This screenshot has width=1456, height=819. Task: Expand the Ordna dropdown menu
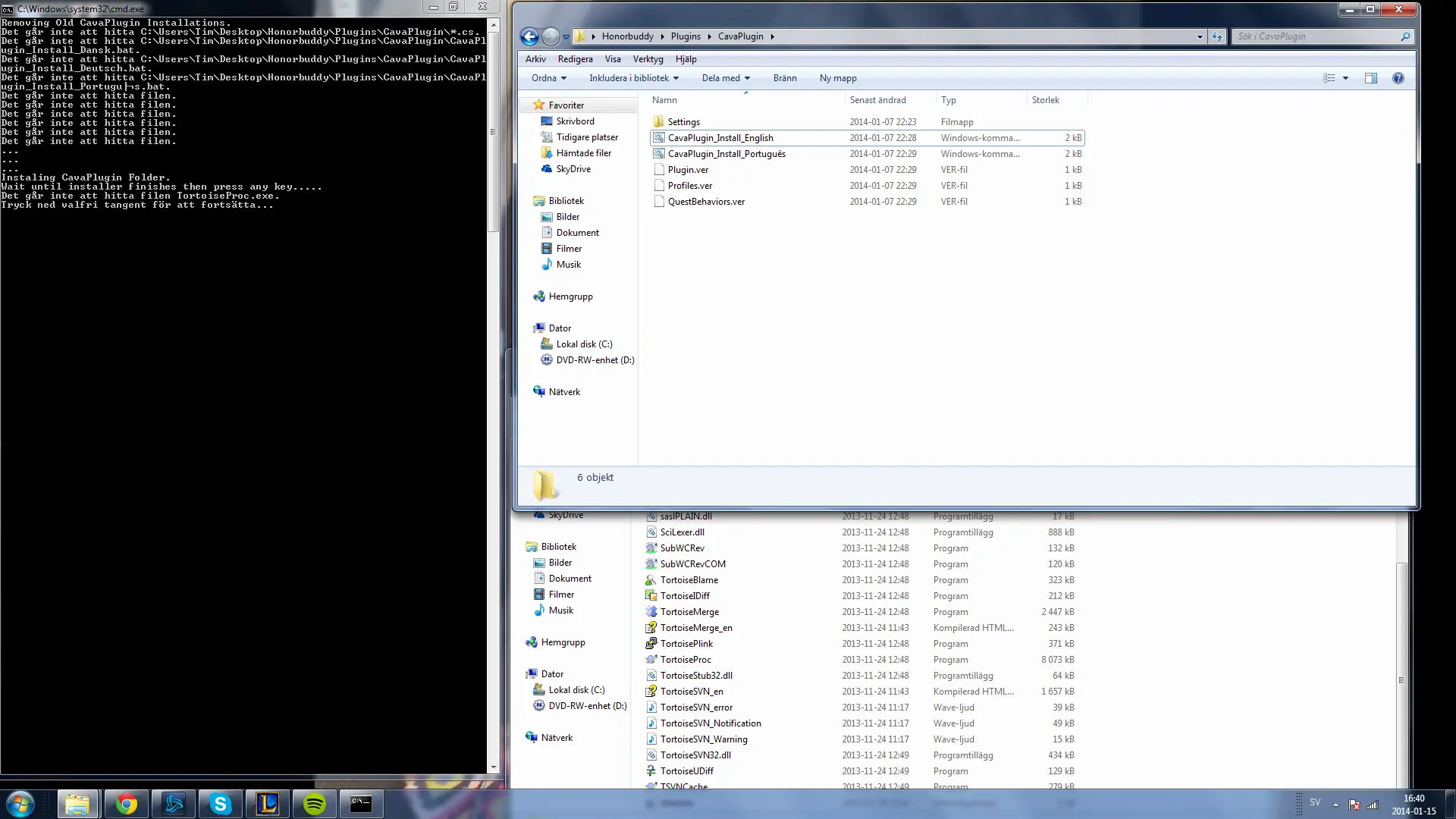tap(548, 78)
